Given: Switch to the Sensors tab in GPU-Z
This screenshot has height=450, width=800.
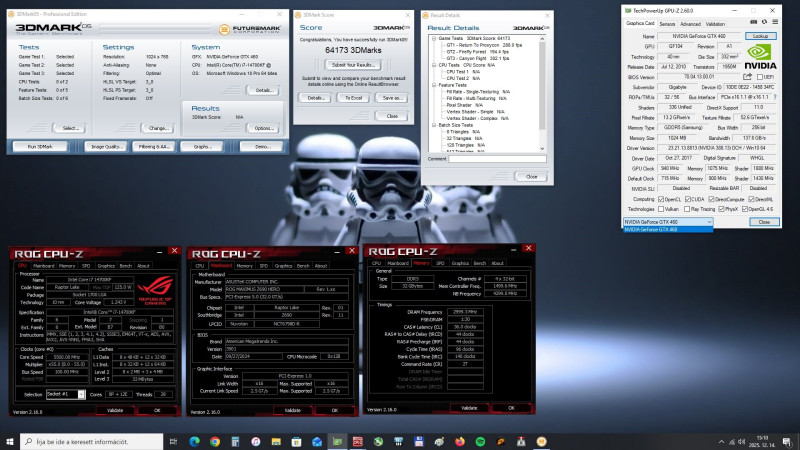Looking at the screenshot, I should 667,24.
